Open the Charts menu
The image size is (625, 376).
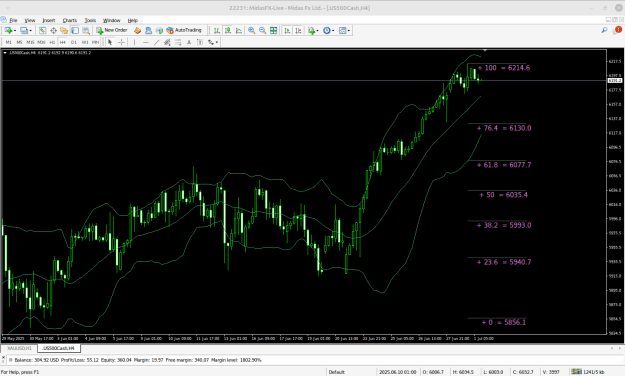(69, 20)
